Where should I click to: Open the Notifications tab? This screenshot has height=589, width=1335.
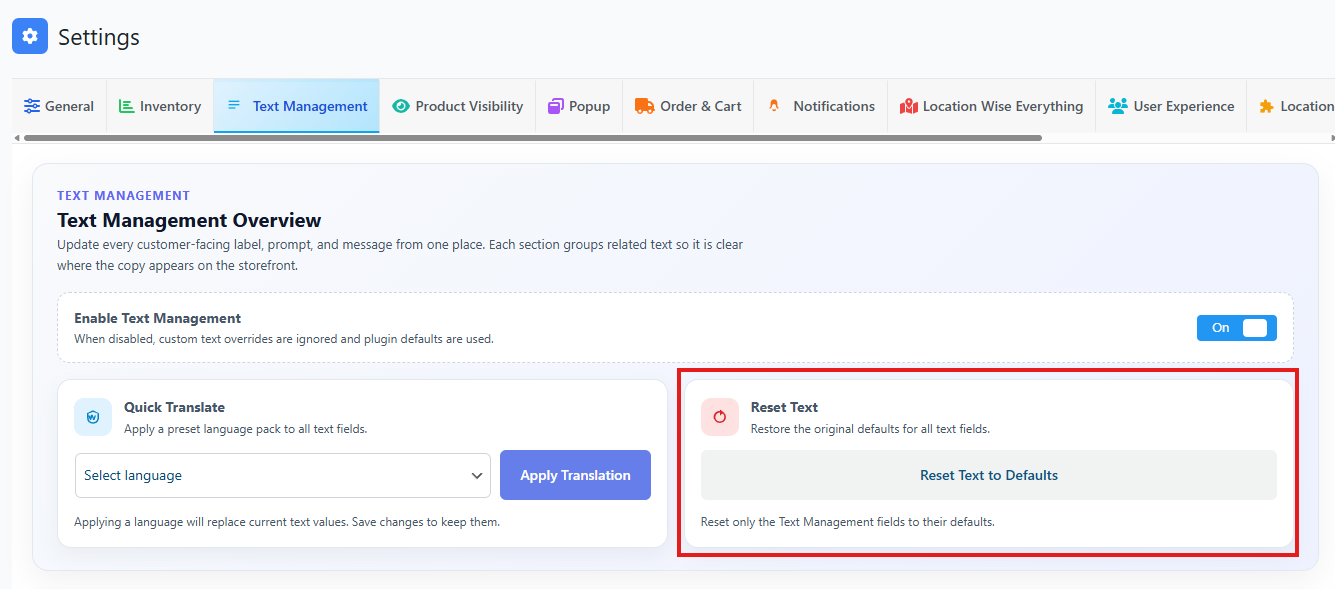click(x=821, y=106)
